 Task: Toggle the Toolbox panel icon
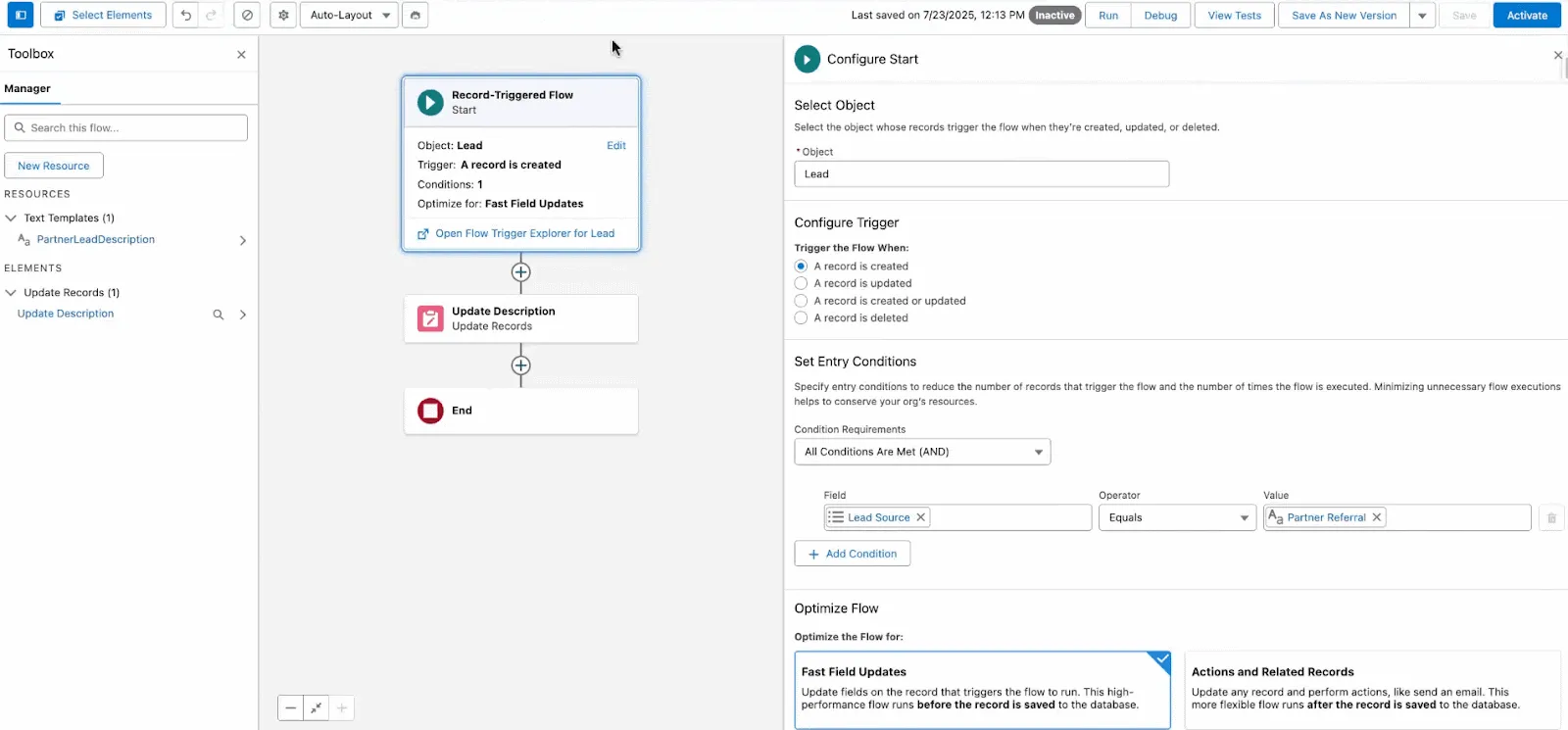pos(21,16)
